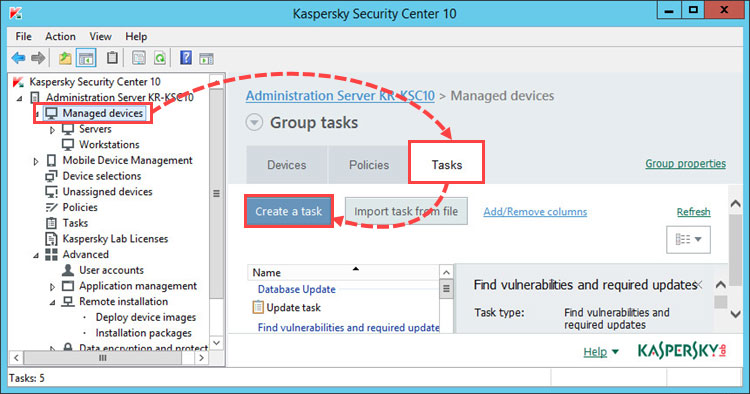
Task: Sort by the Name column header
Action: click(343, 273)
